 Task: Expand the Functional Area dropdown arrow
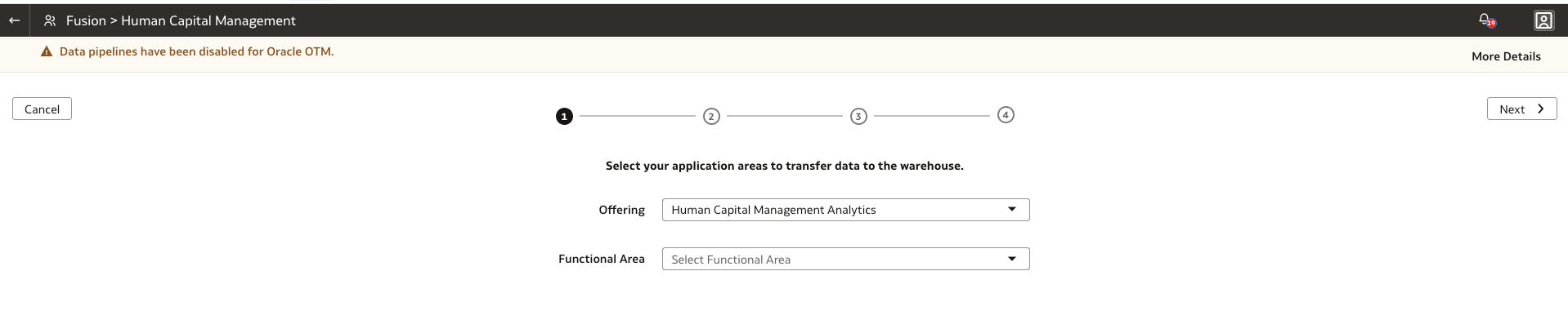click(x=1012, y=259)
